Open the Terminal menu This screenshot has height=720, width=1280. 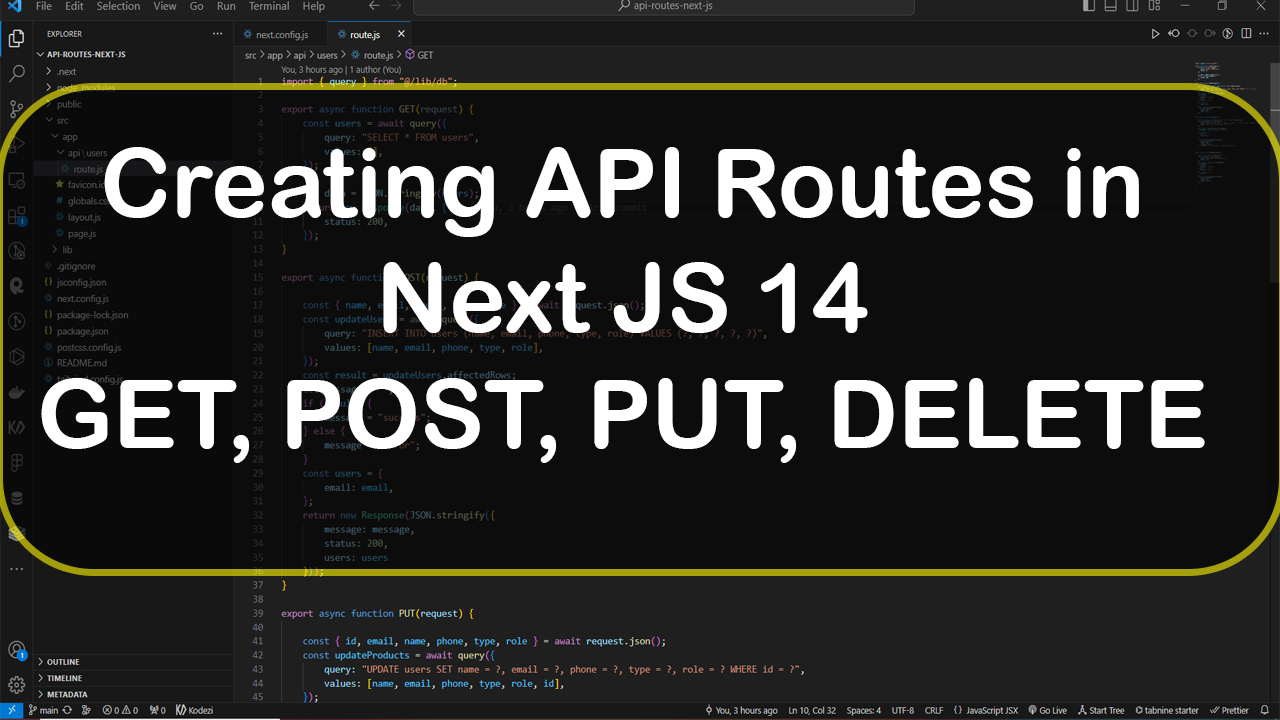click(x=269, y=6)
